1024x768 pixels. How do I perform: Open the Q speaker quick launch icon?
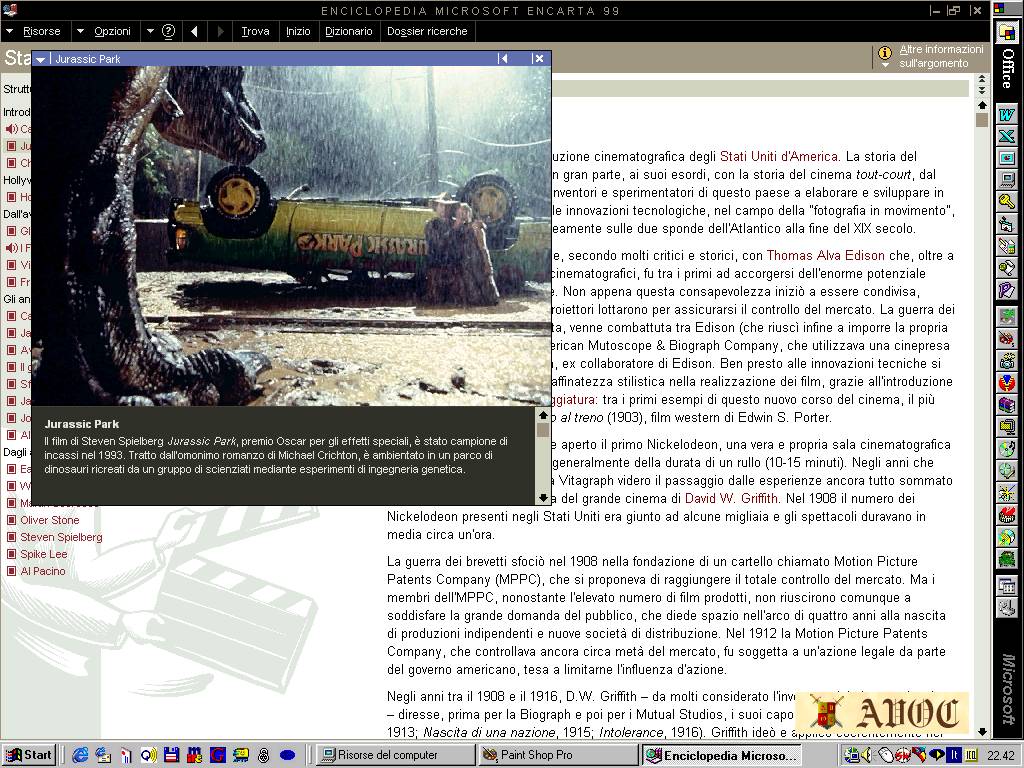[149, 756]
